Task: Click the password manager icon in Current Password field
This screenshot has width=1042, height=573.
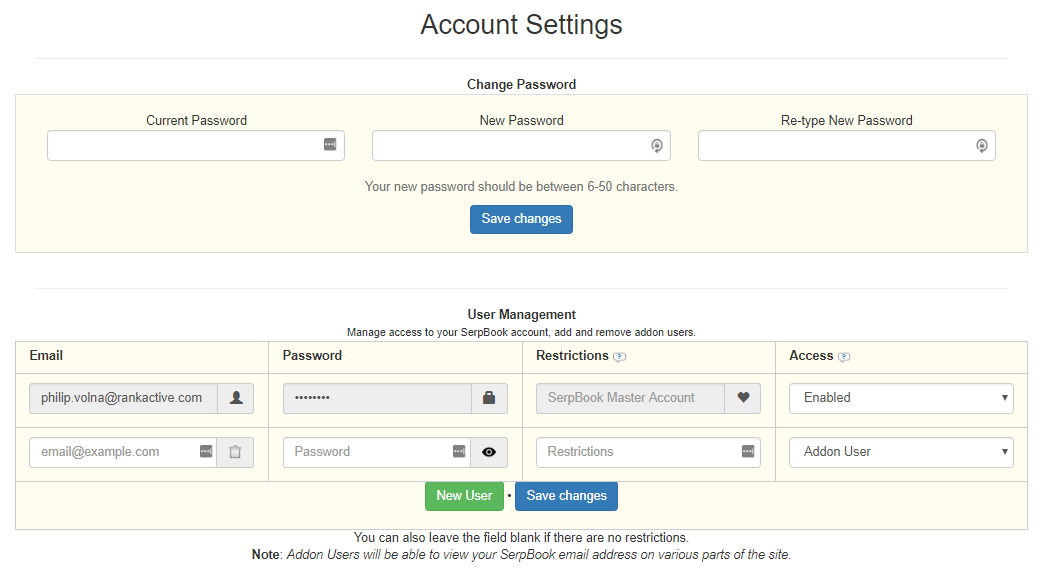Action: 330,144
